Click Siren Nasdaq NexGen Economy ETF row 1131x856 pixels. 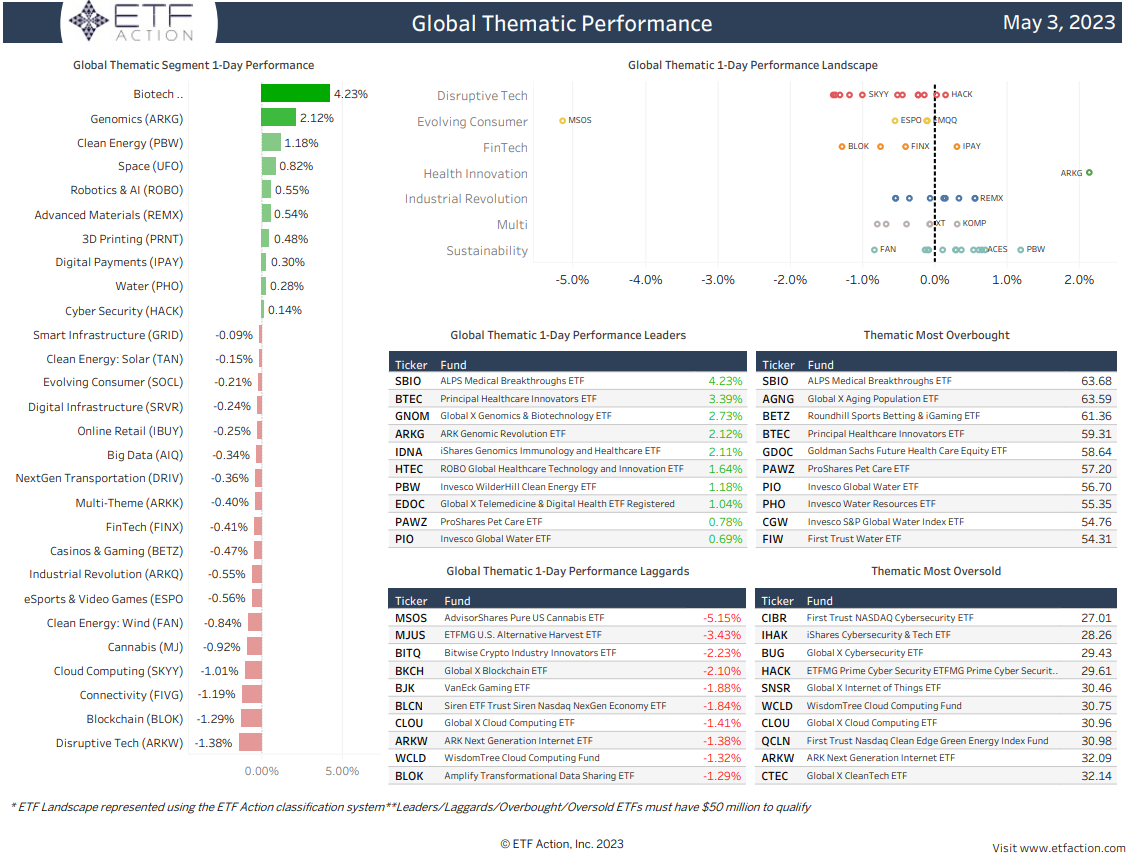click(568, 705)
